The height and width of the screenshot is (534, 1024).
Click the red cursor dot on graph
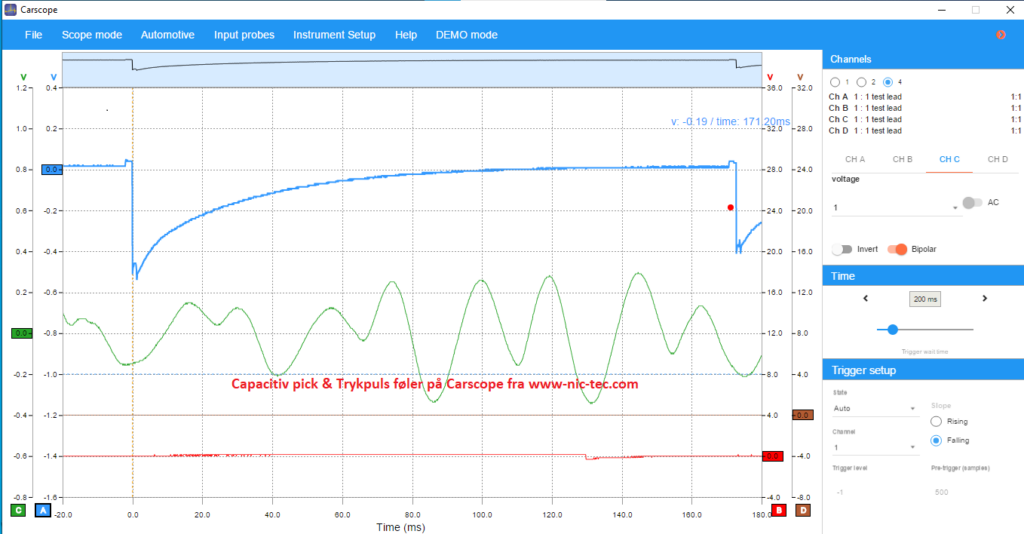pos(731,208)
